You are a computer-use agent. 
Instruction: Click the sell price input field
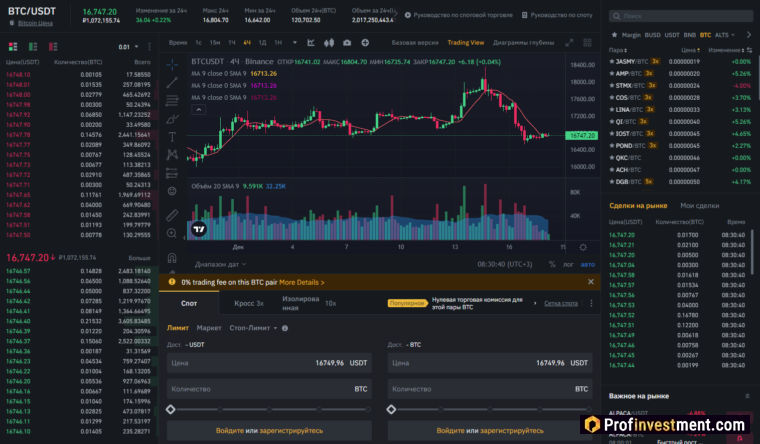click(490, 363)
